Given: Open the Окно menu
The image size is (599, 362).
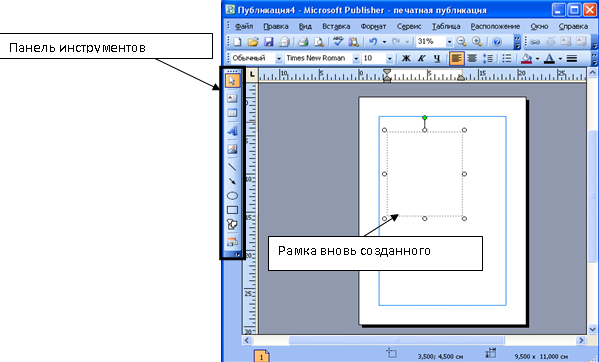Looking at the screenshot, I should point(539,26).
